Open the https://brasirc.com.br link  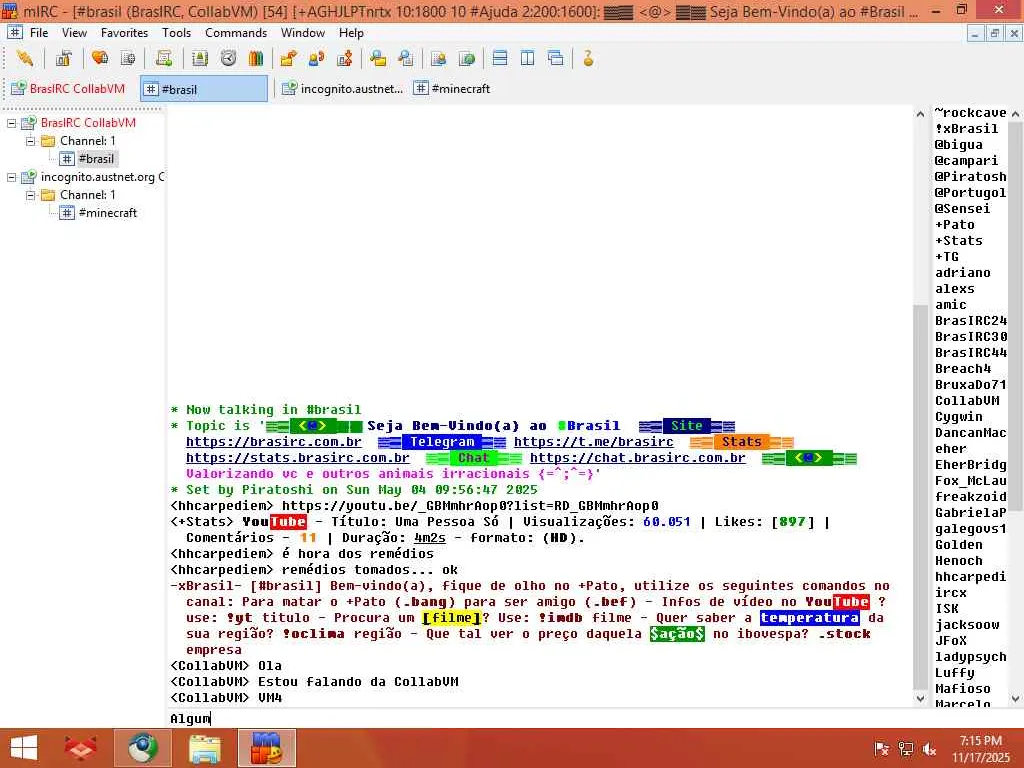pos(274,442)
